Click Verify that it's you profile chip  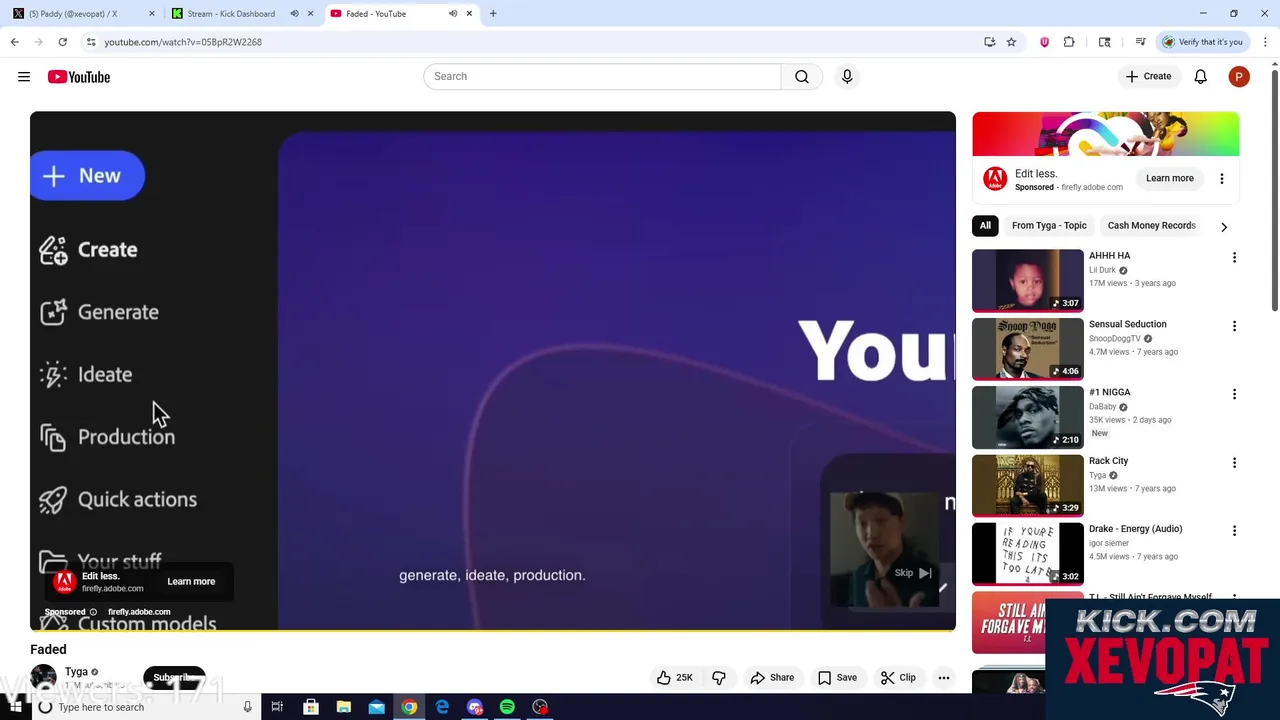(x=1202, y=42)
